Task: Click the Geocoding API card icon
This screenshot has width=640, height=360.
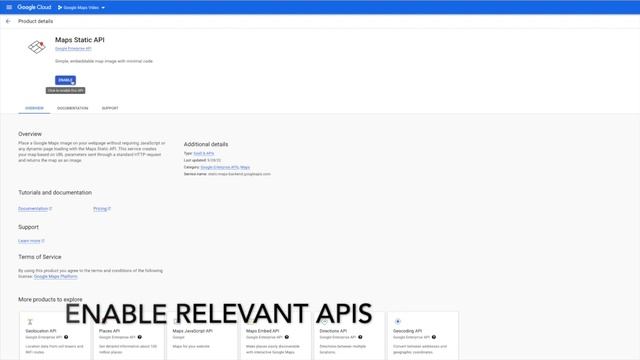Action: click(398, 322)
